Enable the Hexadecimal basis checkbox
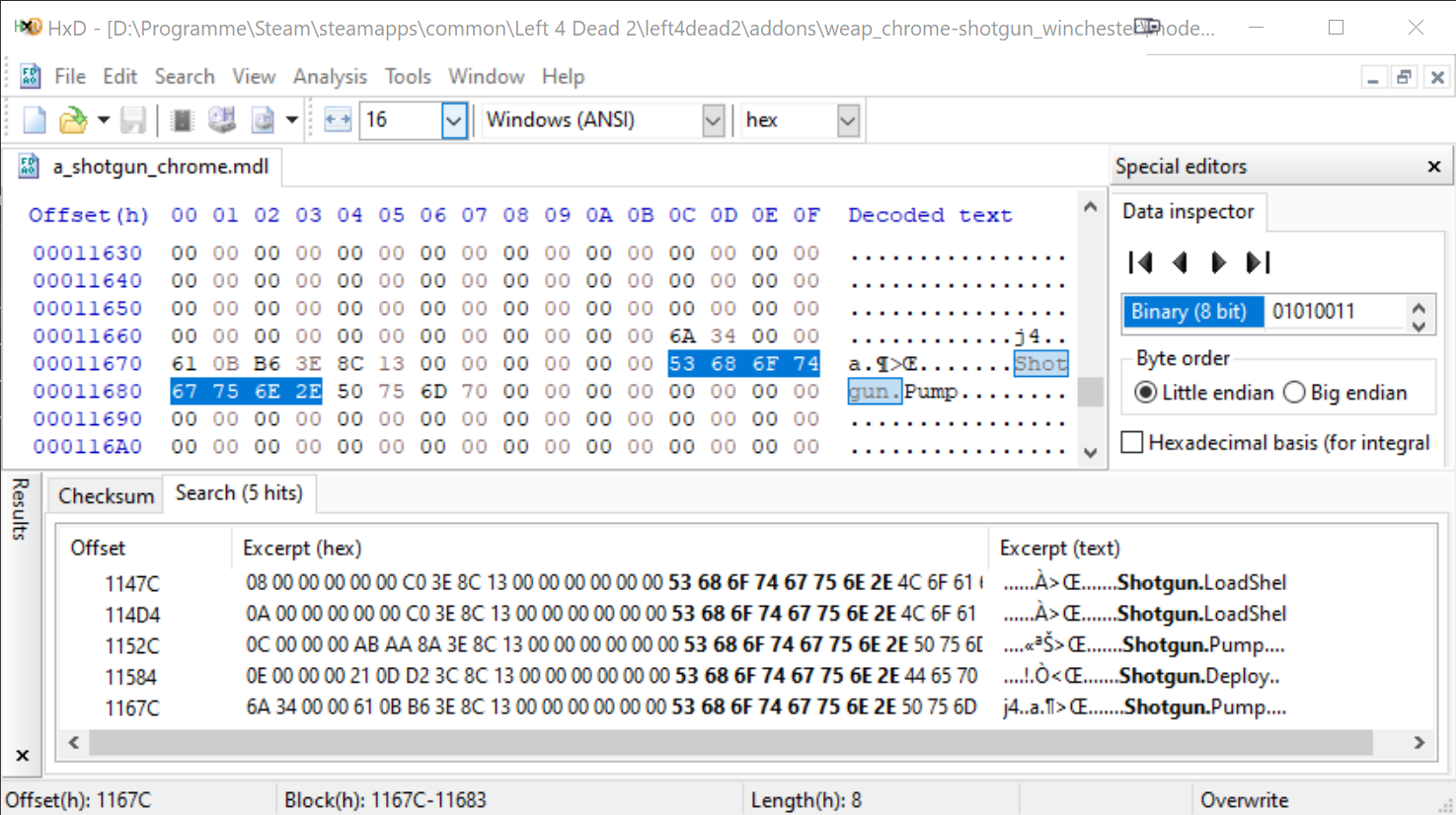Image resolution: width=1456 pixels, height=815 pixels. click(1132, 442)
